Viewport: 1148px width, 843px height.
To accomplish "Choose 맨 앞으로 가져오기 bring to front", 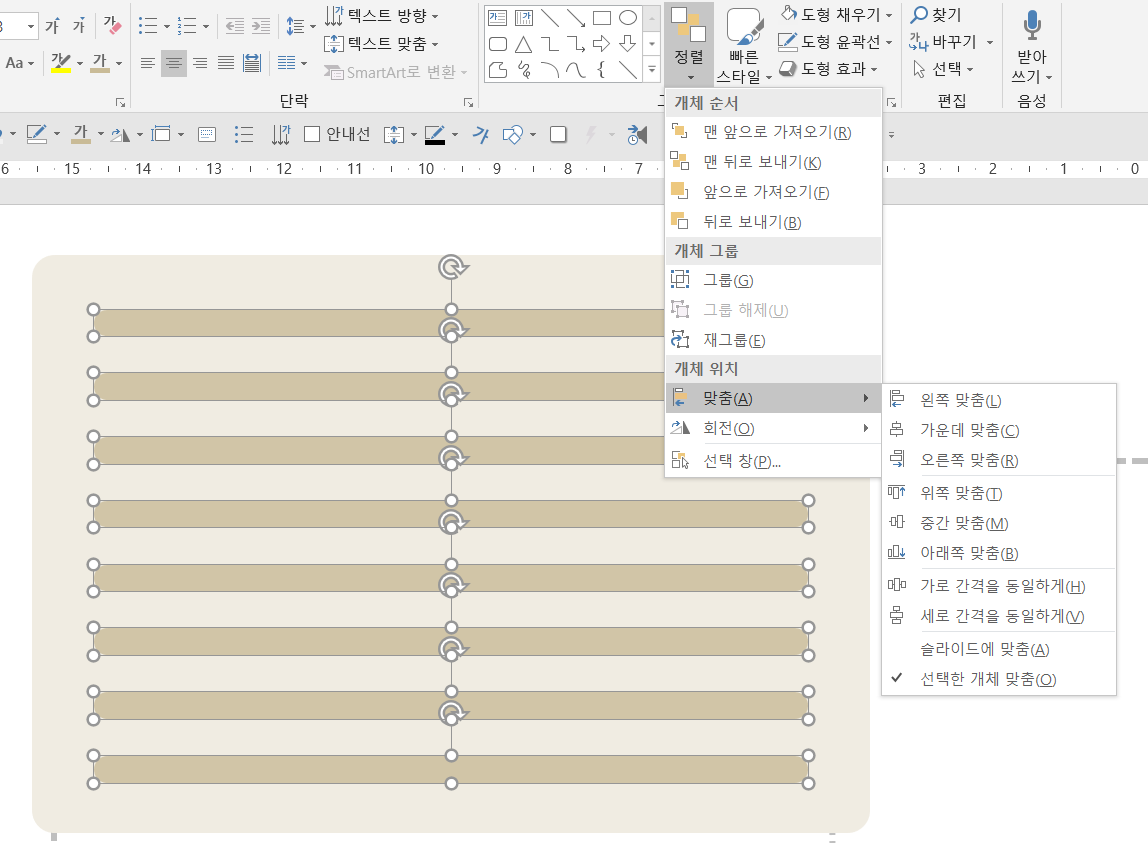I will click(x=773, y=133).
